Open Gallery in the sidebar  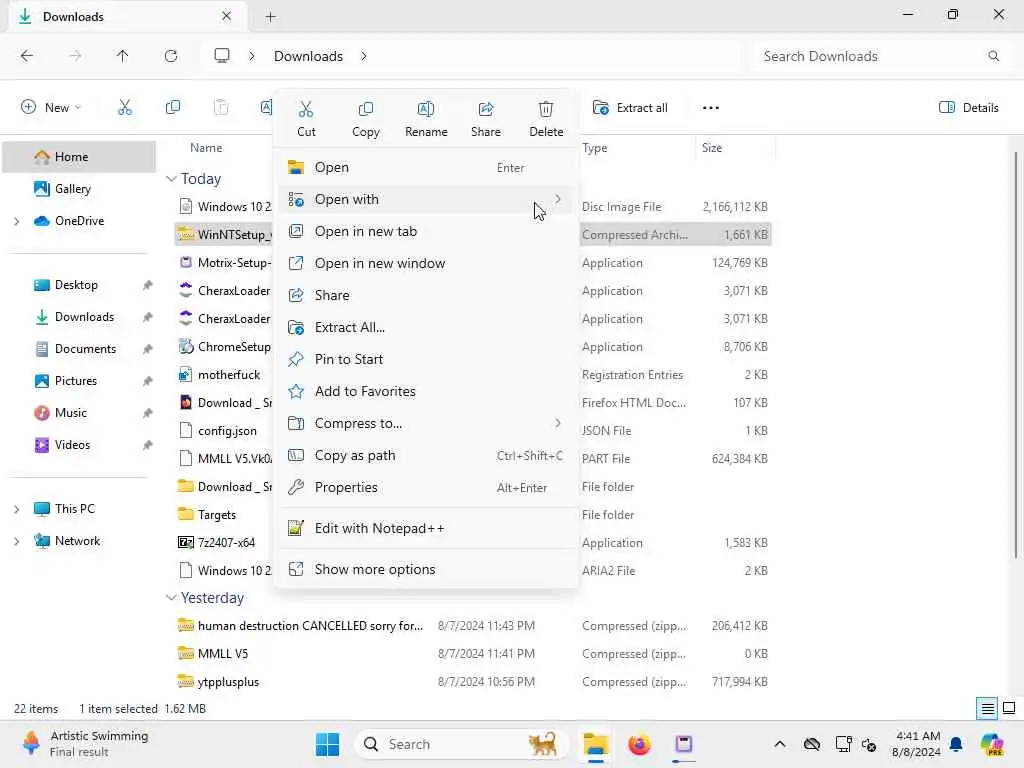[x=80, y=189]
